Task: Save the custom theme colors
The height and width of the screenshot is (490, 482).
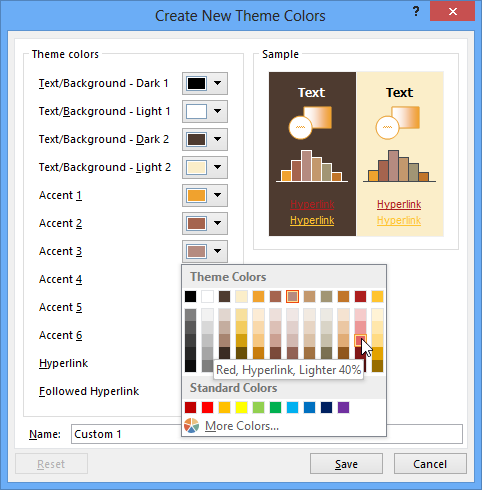Action: click(346, 464)
